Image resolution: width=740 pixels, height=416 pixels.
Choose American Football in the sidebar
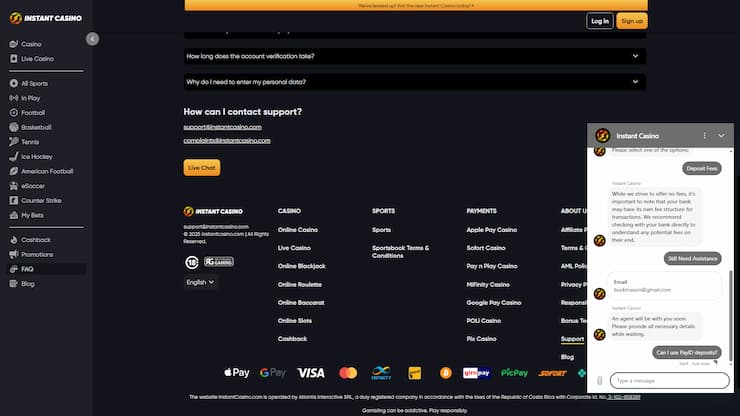point(47,171)
